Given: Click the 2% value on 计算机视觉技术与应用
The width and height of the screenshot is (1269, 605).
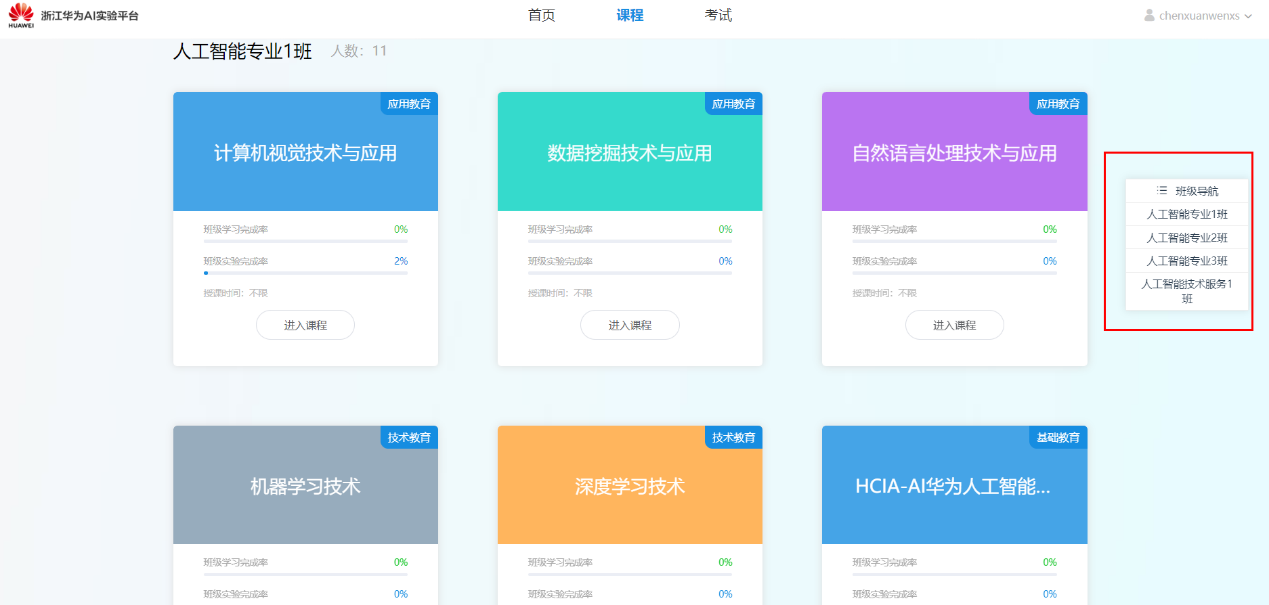Looking at the screenshot, I should pyautogui.click(x=400, y=261).
